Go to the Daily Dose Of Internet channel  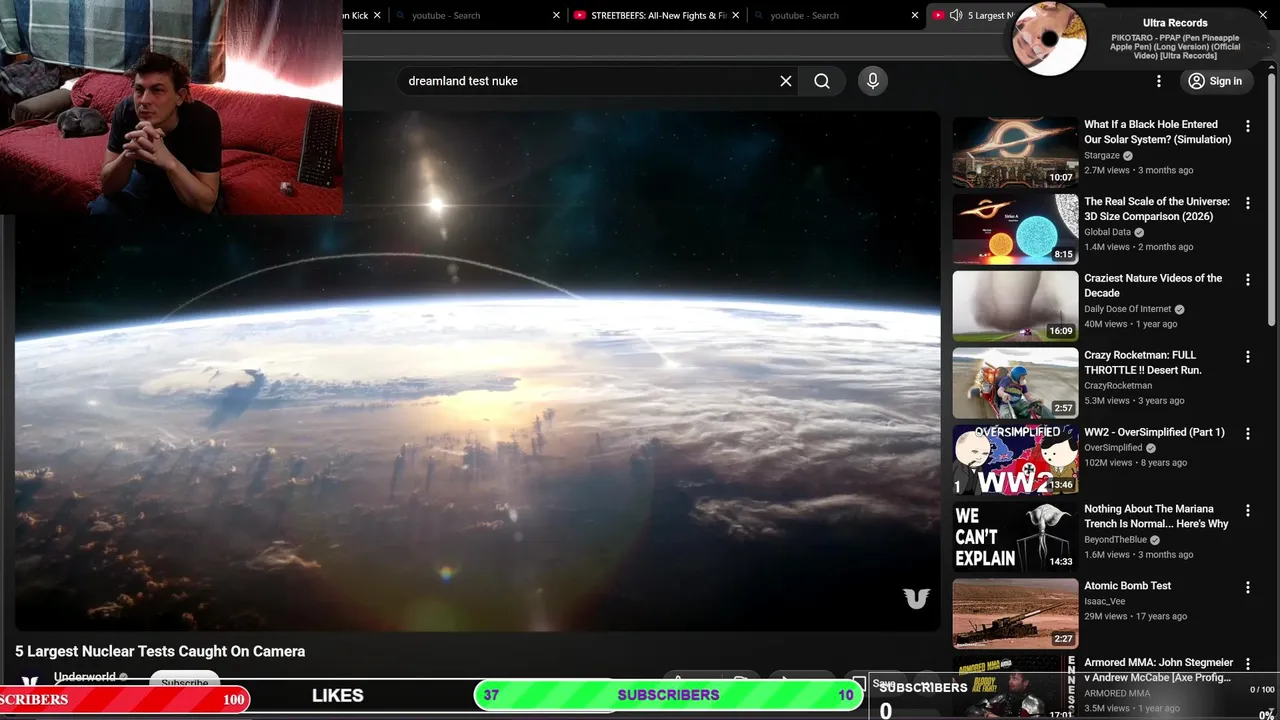(x=1127, y=309)
